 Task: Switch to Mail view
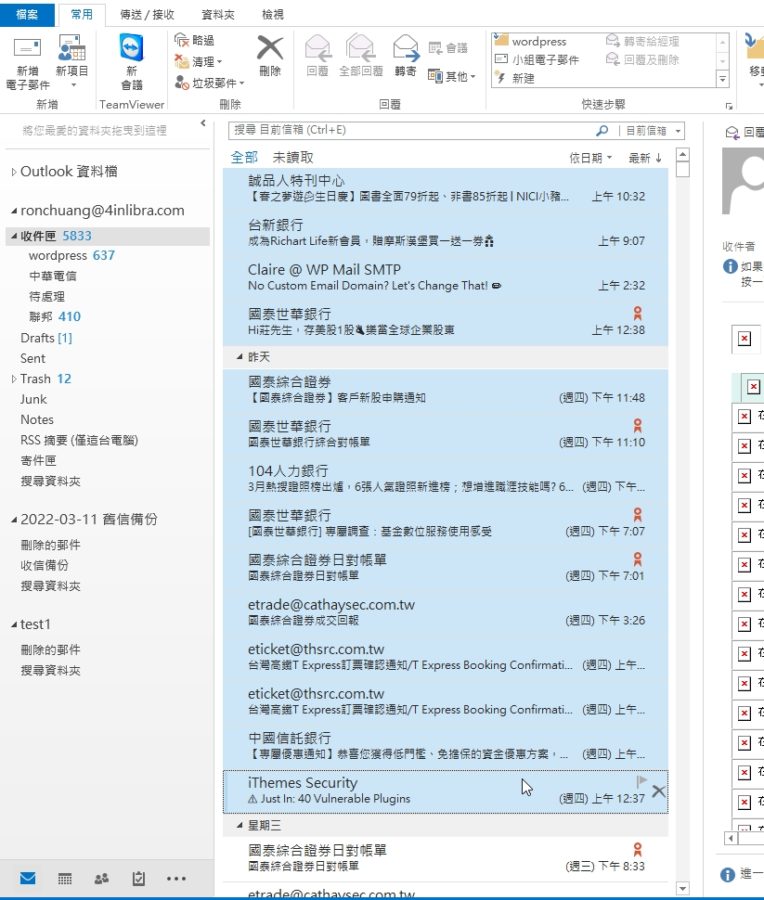(28, 878)
